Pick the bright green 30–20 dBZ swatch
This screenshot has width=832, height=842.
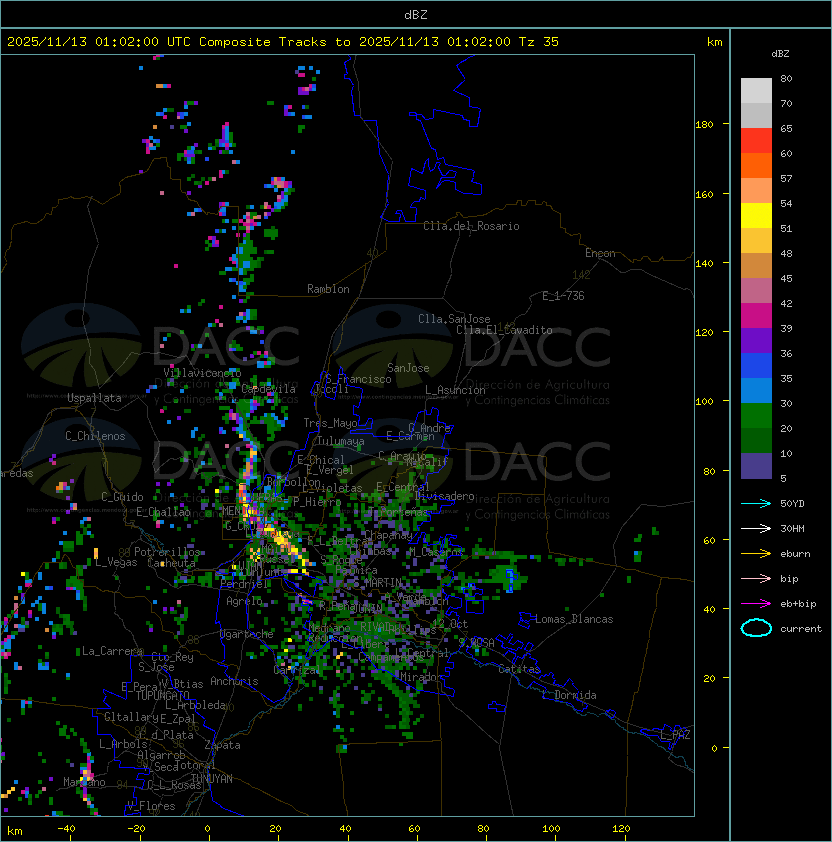click(x=756, y=416)
